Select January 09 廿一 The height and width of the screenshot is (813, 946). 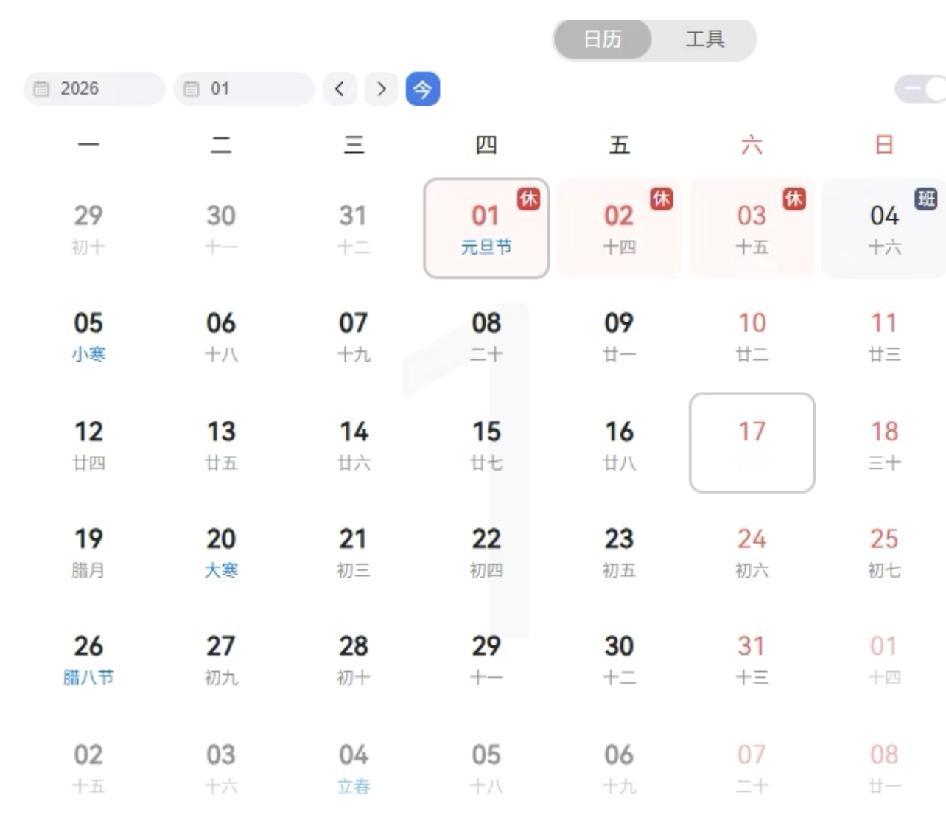pos(619,336)
